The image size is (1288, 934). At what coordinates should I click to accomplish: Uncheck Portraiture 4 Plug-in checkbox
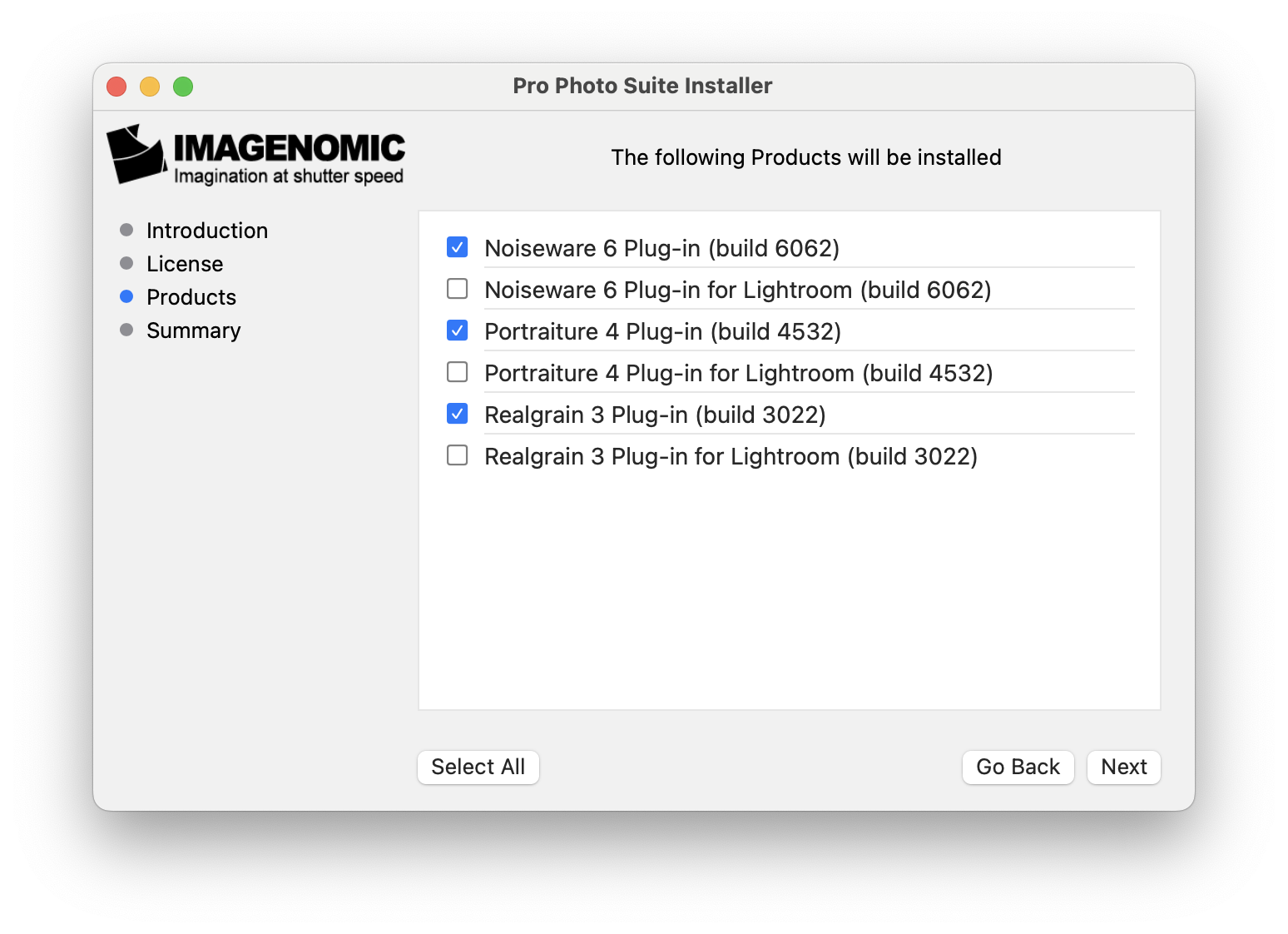point(457,330)
